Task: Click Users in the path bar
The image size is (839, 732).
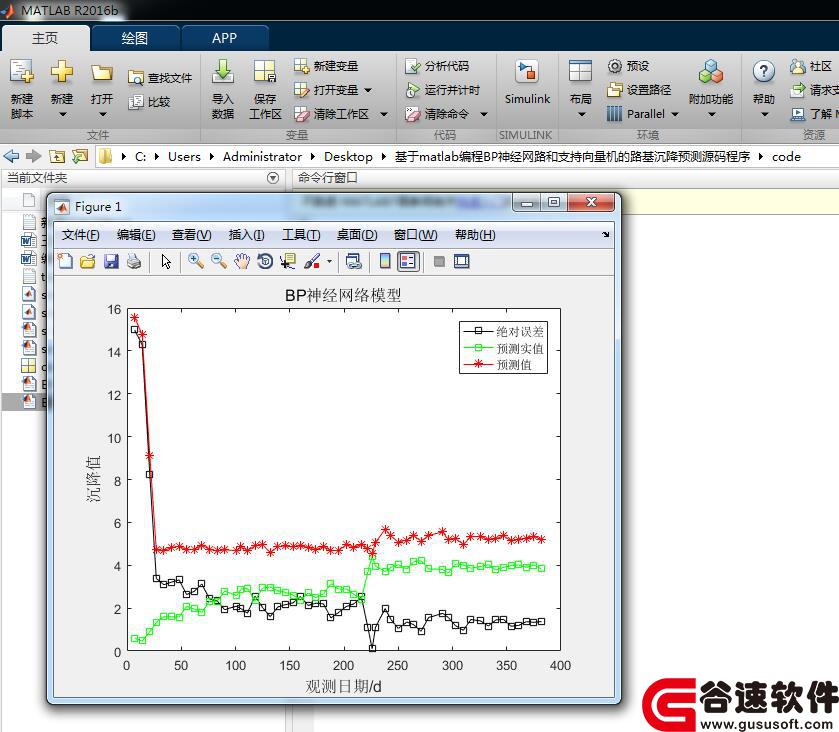Action: click(184, 157)
